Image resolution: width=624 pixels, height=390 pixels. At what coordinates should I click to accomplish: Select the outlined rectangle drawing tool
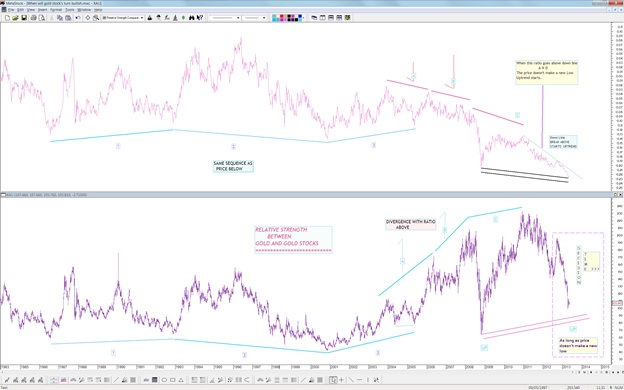(x=173, y=380)
